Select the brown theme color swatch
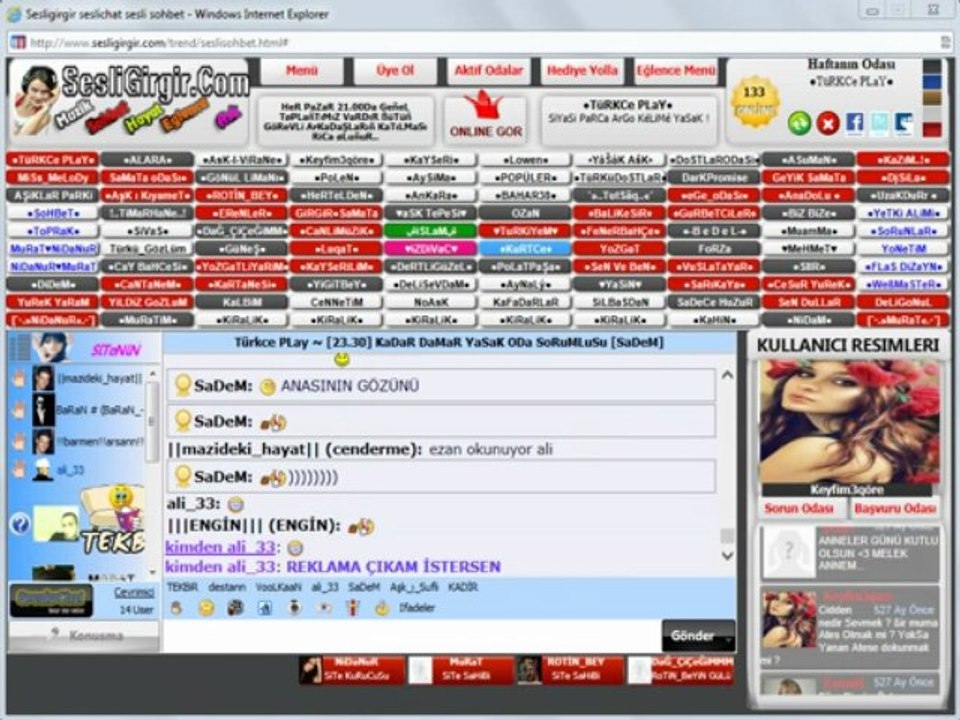Image resolution: width=960 pixels, height=720 pixels. (932, 98)
